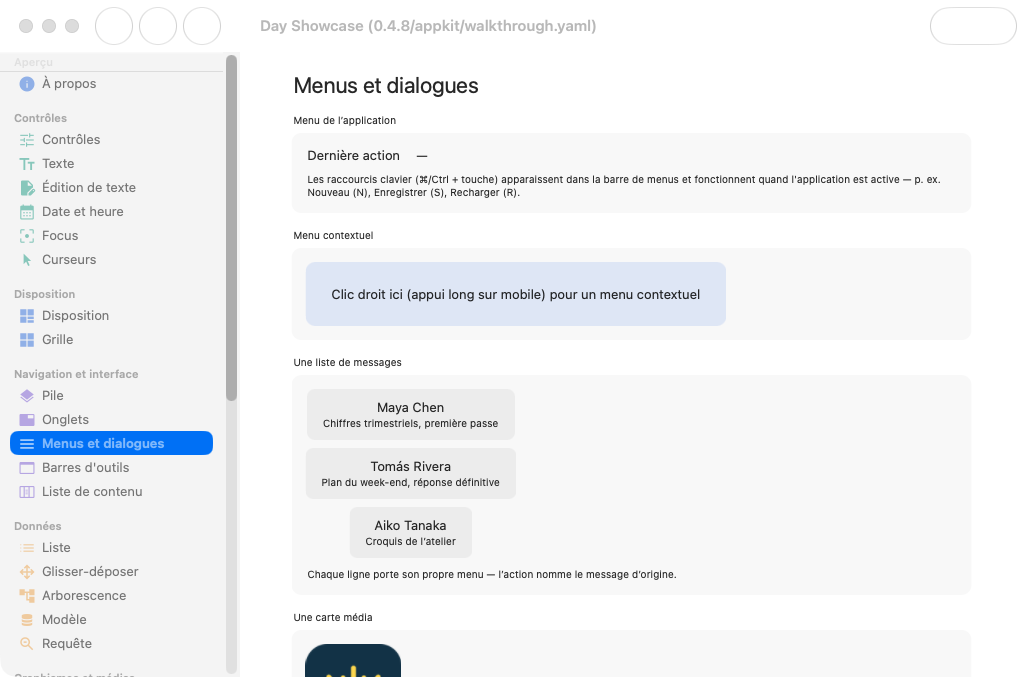Click the blue context menu area
The image size is (1024, 677).
pyautogui.click(x=516, y=294)
